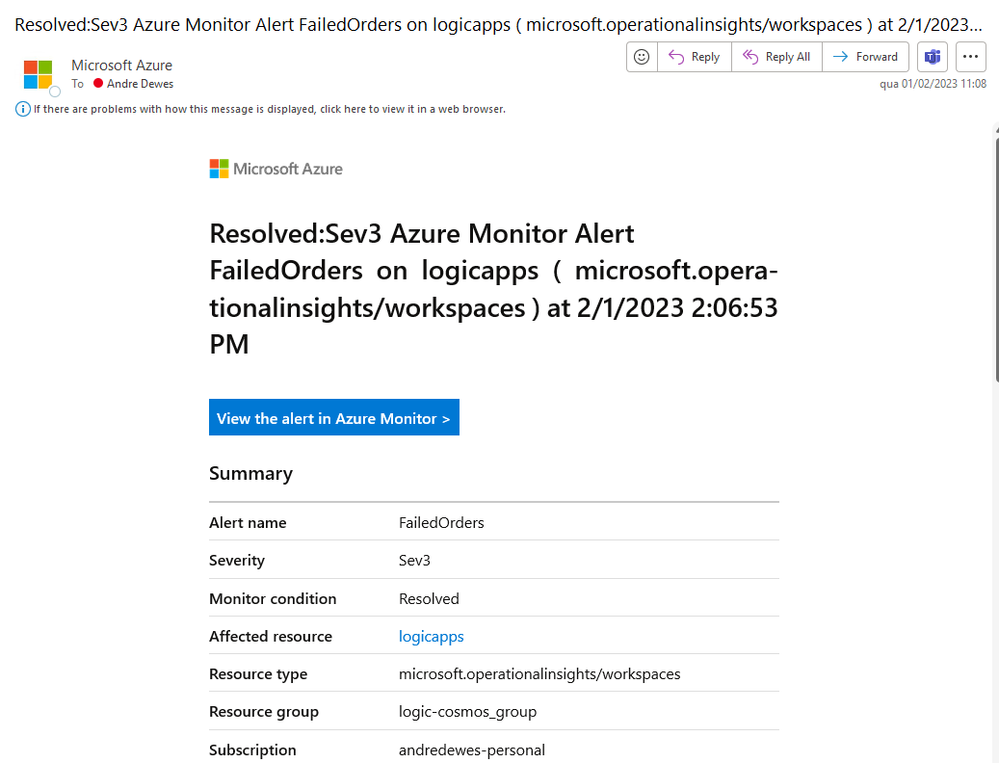This screenshot has height=763, width=999.
Task: Open the emoji reaction smiley icon
Action: coord(642,57)
